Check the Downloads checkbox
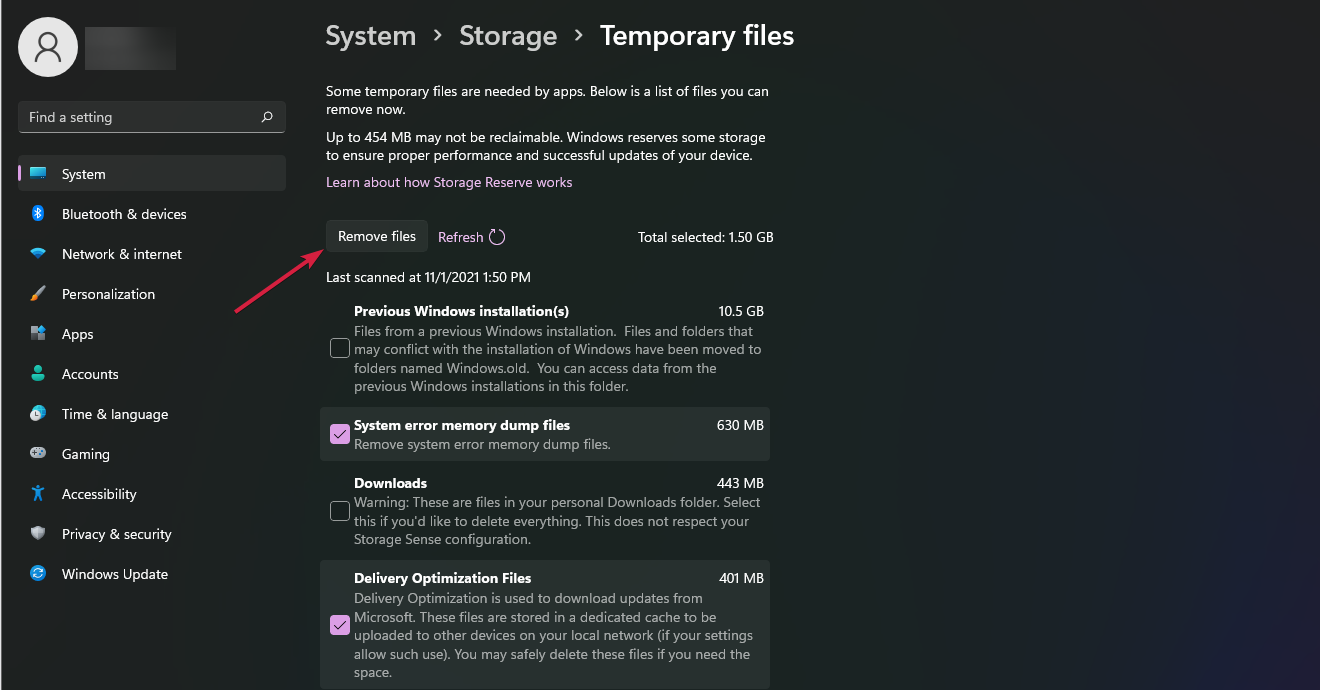Screen dimensions: 1320x690 coord(340,511)
